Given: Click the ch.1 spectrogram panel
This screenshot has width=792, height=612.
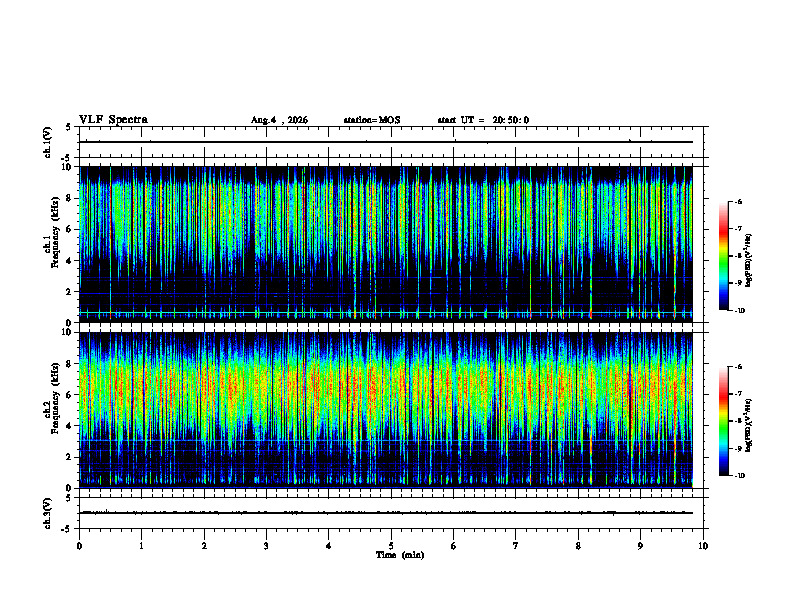Looking at the screenshot, I should point(386,244).
